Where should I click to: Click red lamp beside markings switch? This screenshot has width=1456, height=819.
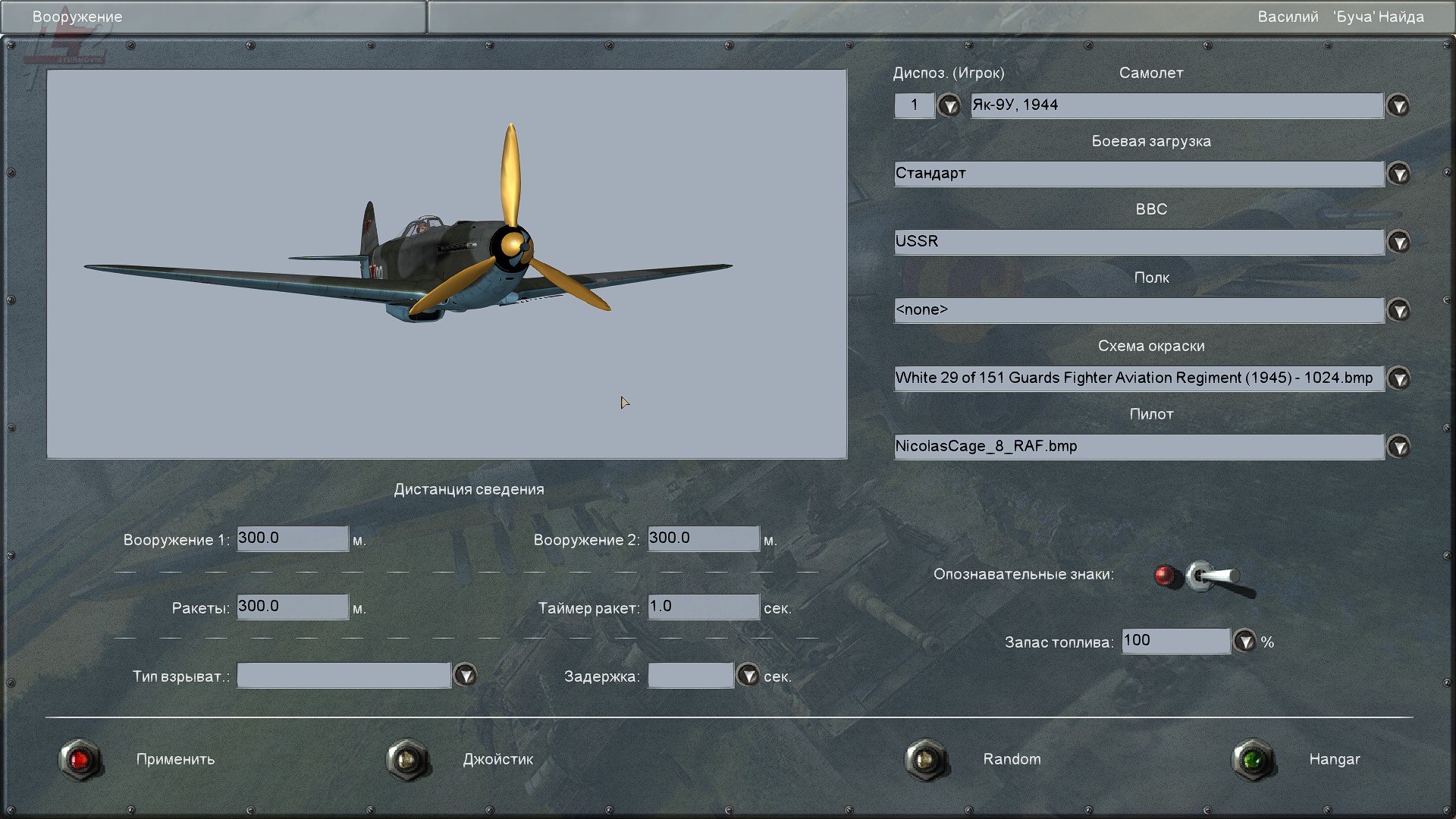[x=1165, y=576]
